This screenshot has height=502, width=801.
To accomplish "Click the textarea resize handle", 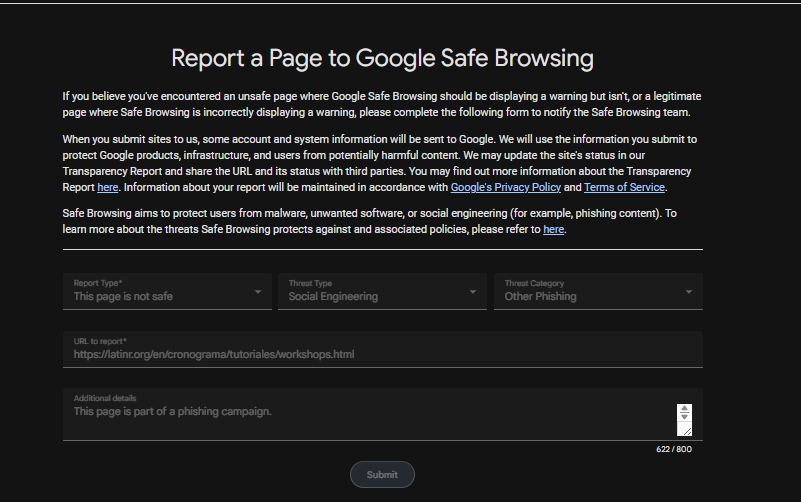I will coord(687,432).
